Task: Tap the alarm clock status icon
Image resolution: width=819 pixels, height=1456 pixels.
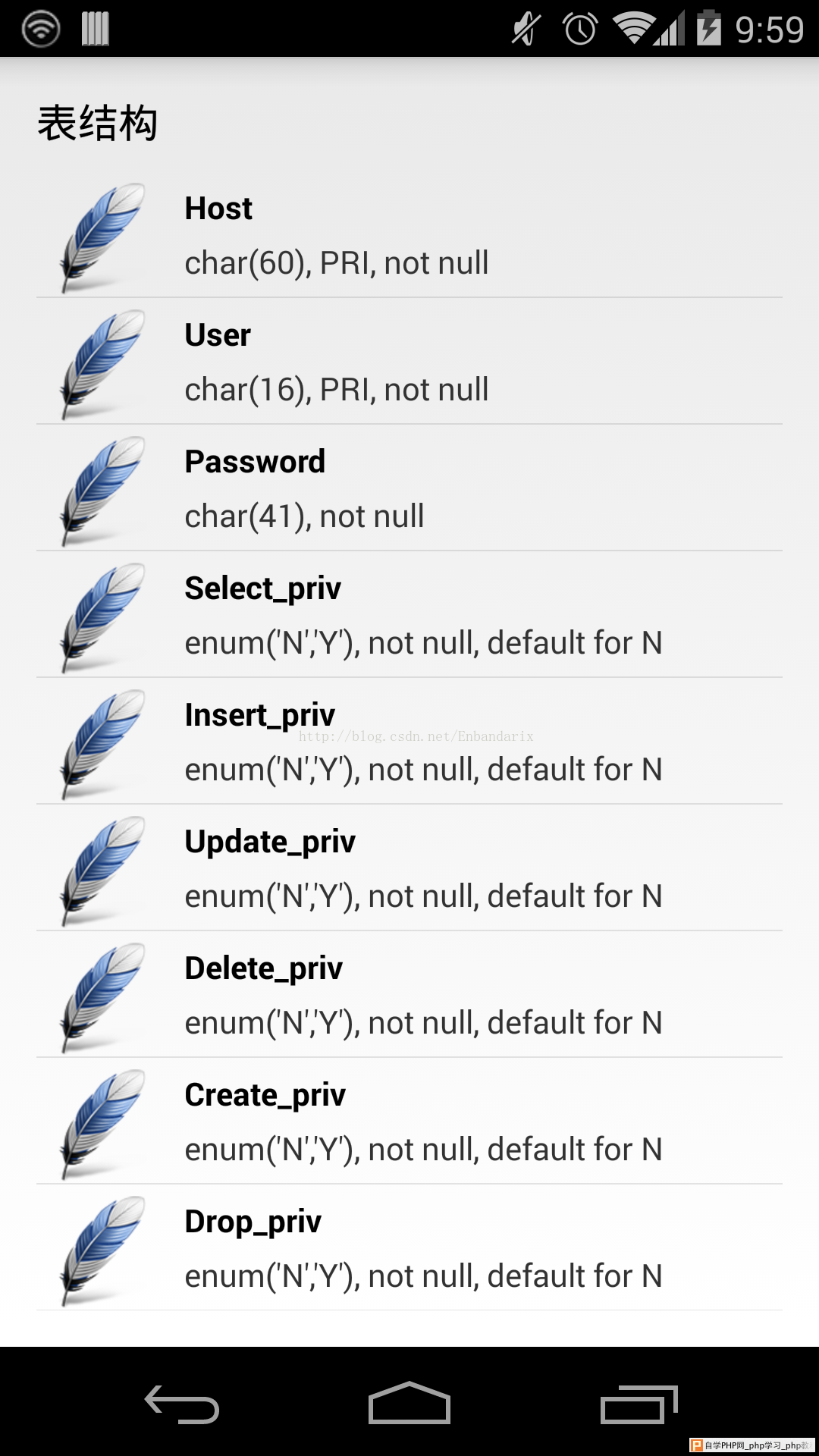Action: (580, 29)
